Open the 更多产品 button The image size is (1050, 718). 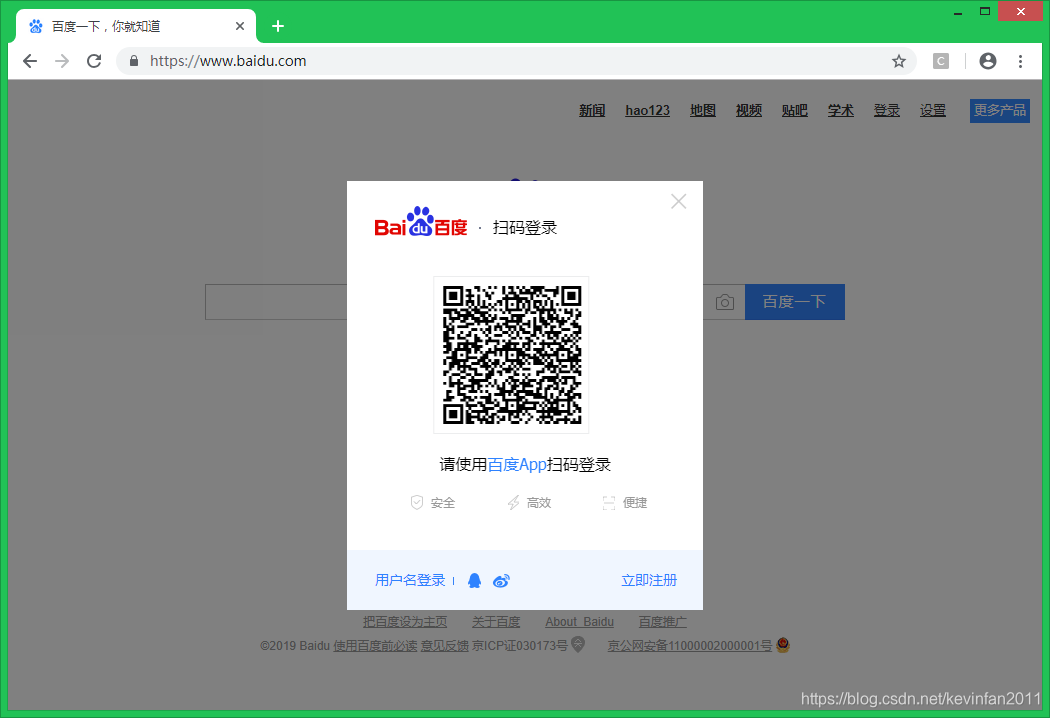pos(1000,111)
